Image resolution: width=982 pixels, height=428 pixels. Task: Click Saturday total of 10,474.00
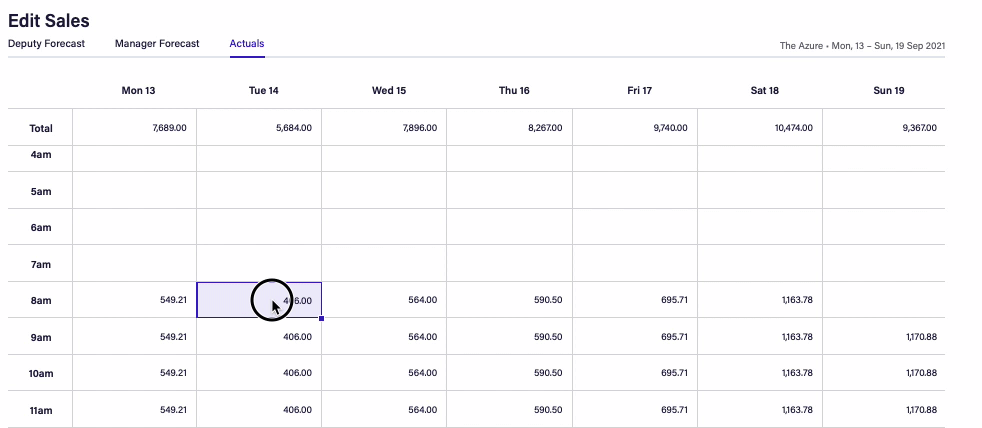click(x=760, y=128)
